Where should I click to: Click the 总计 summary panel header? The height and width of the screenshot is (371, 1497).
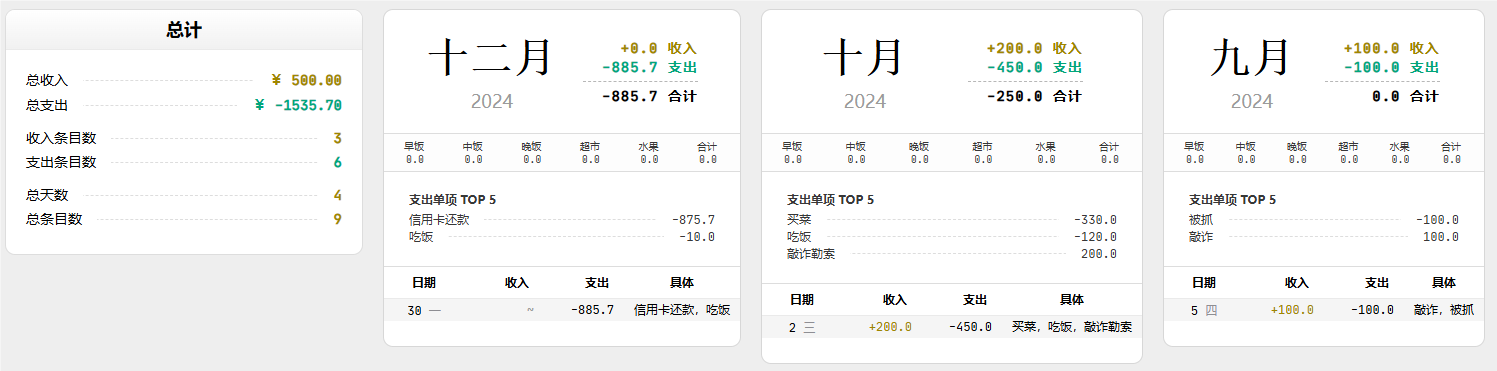pyautogui.click(x=184, y=30)
